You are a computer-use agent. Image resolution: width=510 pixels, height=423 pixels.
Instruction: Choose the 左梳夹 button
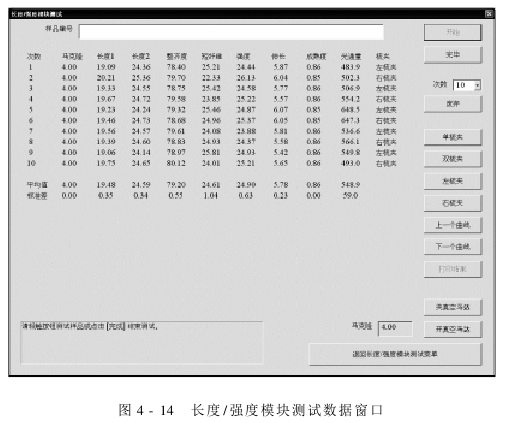tap(453, 181)
